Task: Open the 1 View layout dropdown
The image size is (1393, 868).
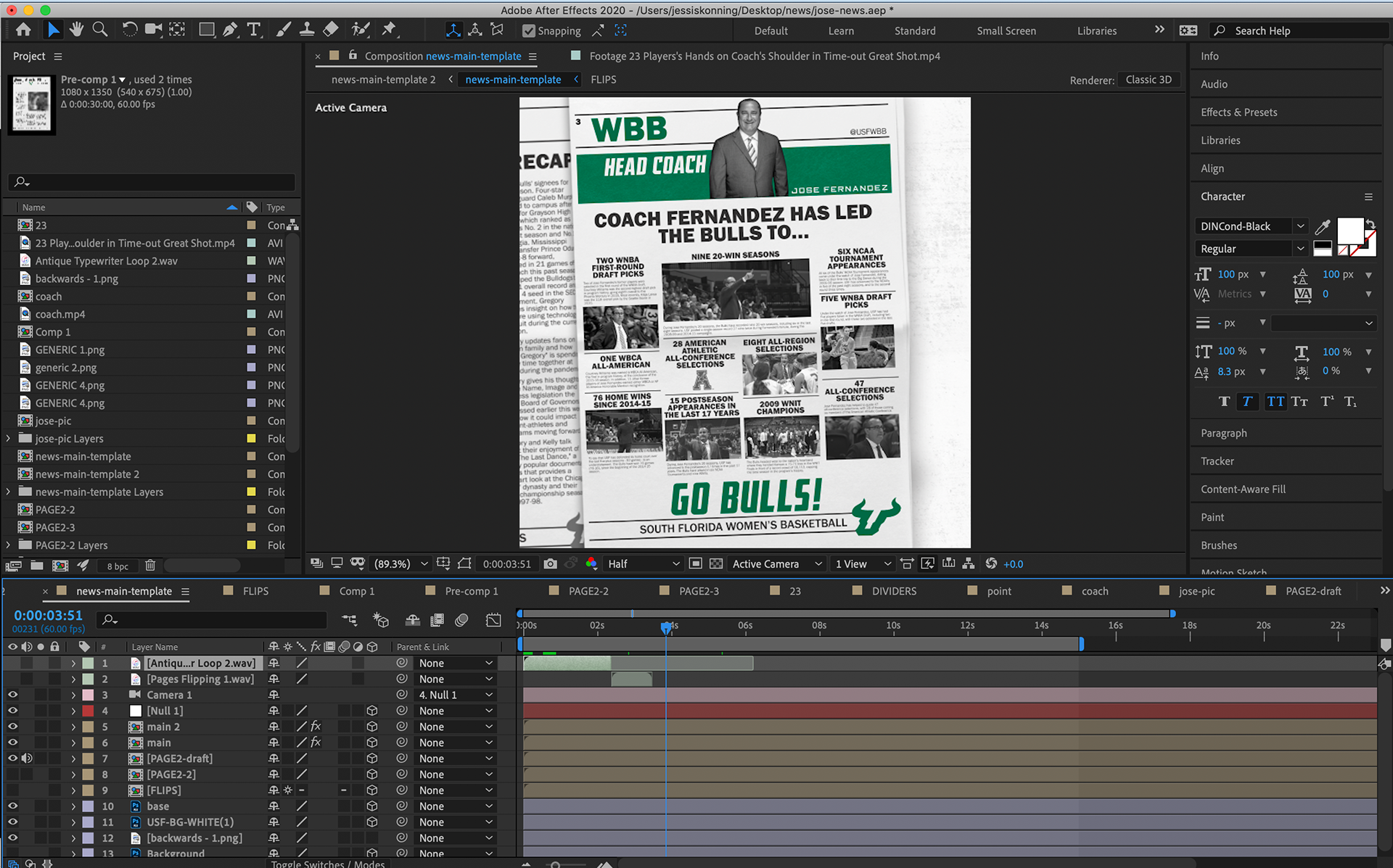Action: click(863, 563)
